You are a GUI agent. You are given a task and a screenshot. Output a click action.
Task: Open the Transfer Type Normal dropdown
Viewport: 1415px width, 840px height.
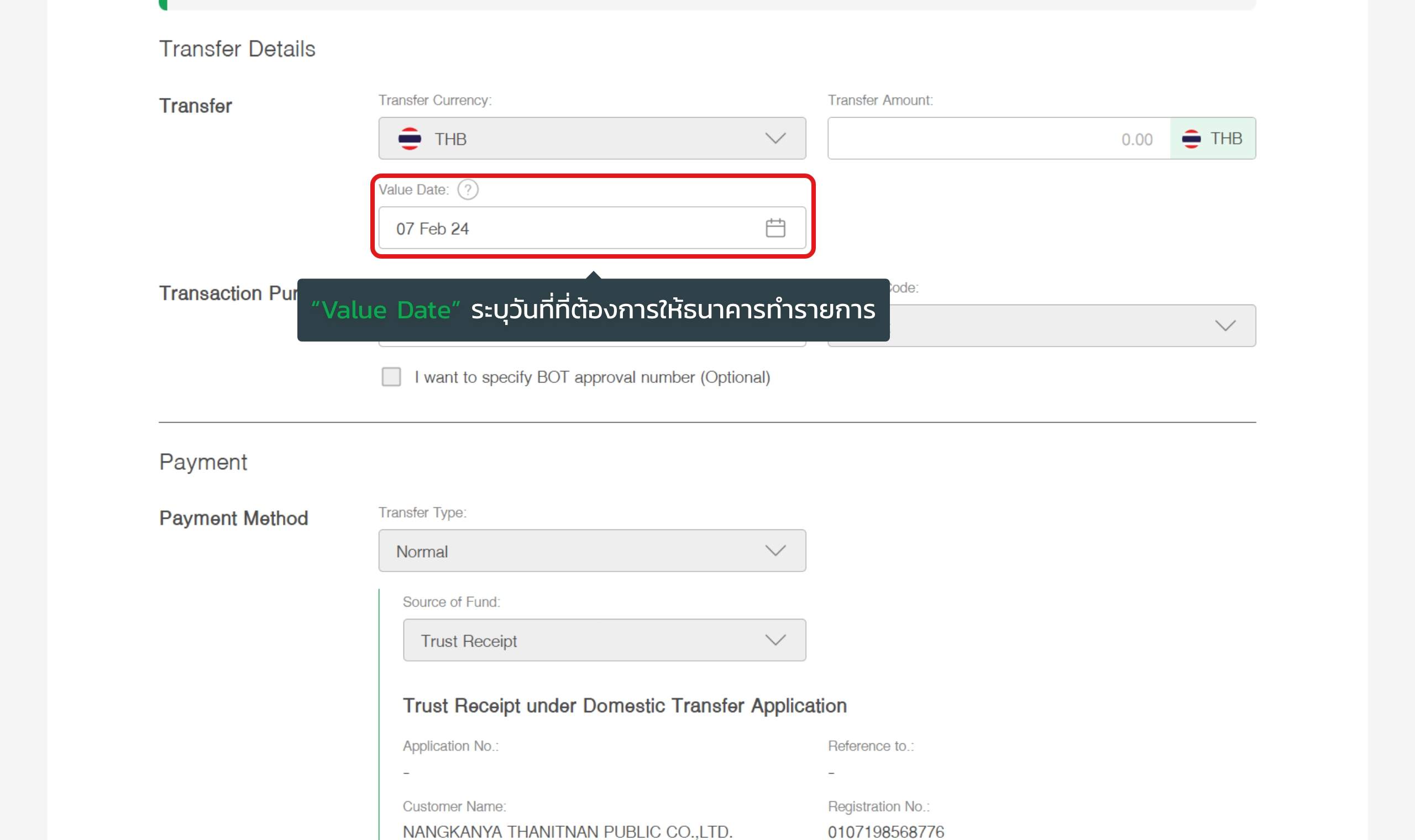591,551
